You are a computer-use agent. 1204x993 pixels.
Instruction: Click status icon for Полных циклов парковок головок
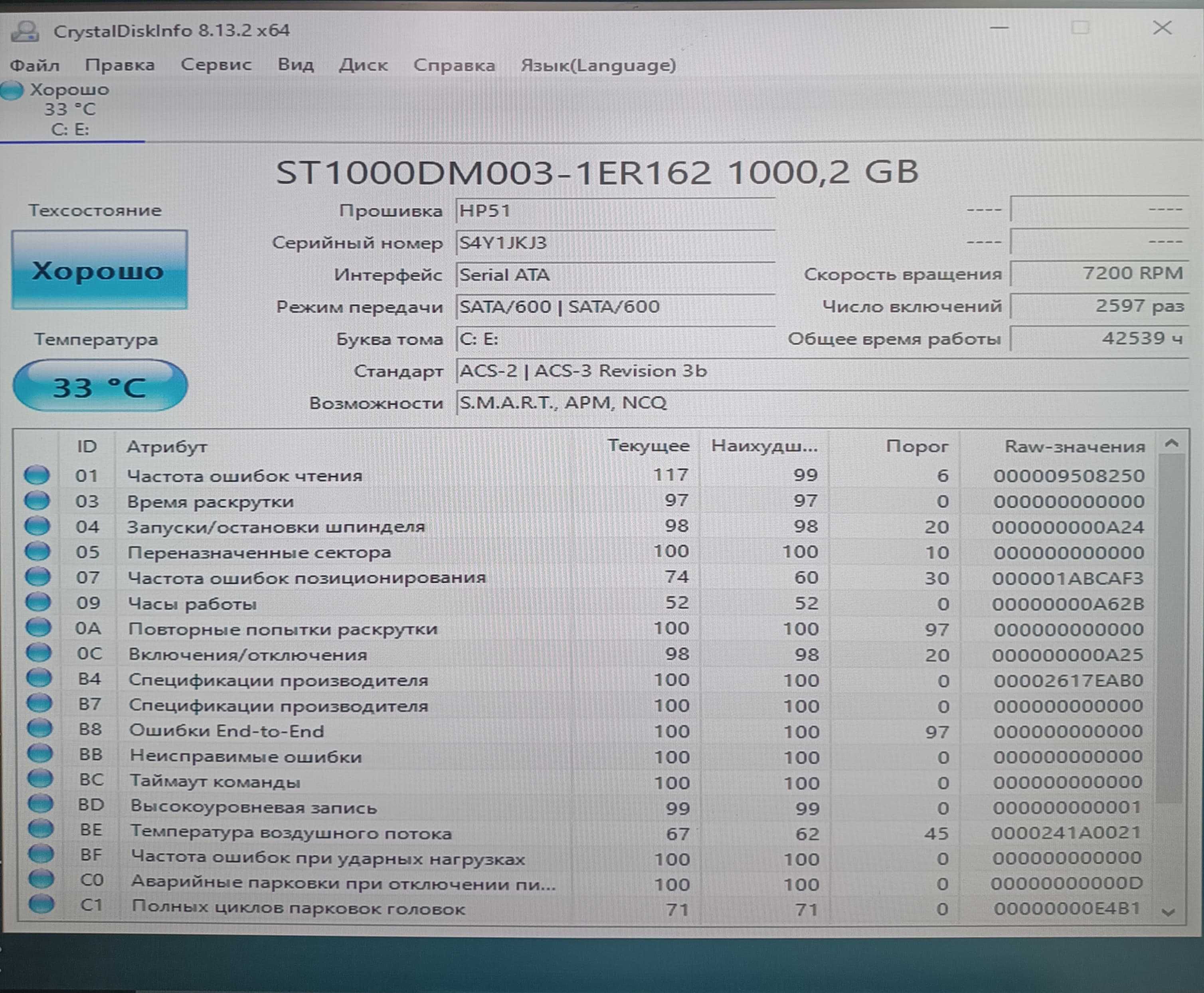click(x=42, y=904)
